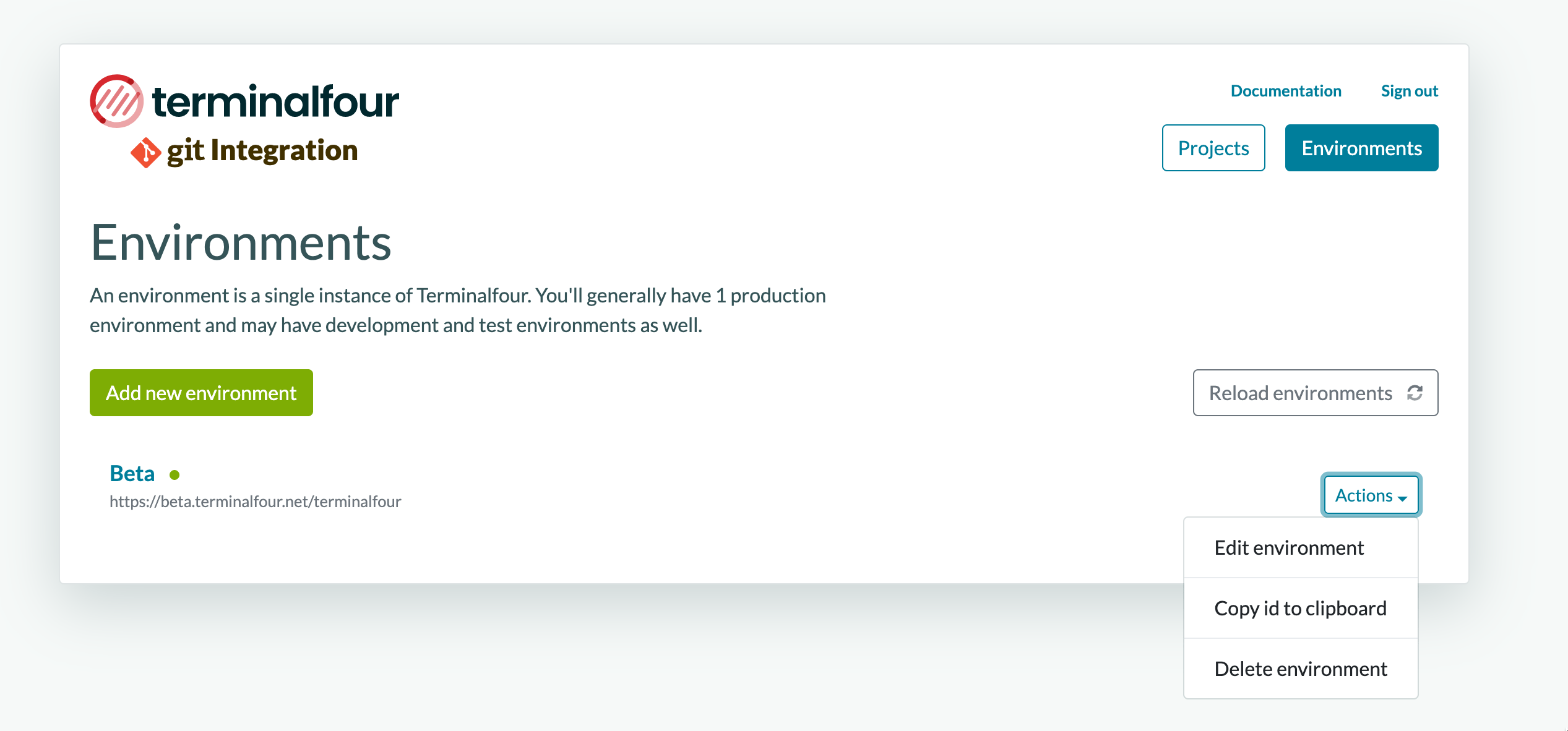Click the Beta environment name link

point(131,473)
